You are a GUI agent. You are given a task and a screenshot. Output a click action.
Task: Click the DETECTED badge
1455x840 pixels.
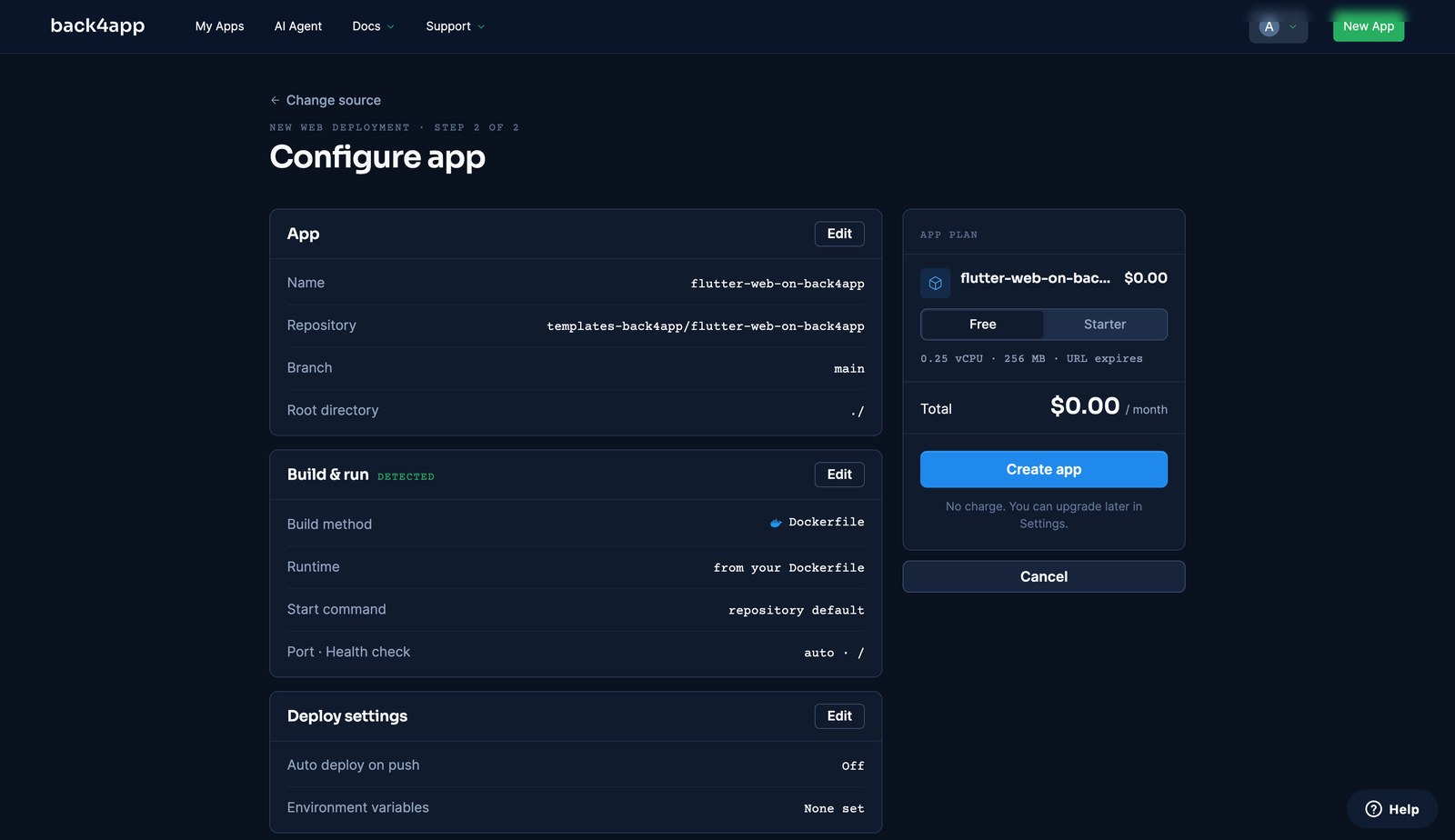(406, 476)
